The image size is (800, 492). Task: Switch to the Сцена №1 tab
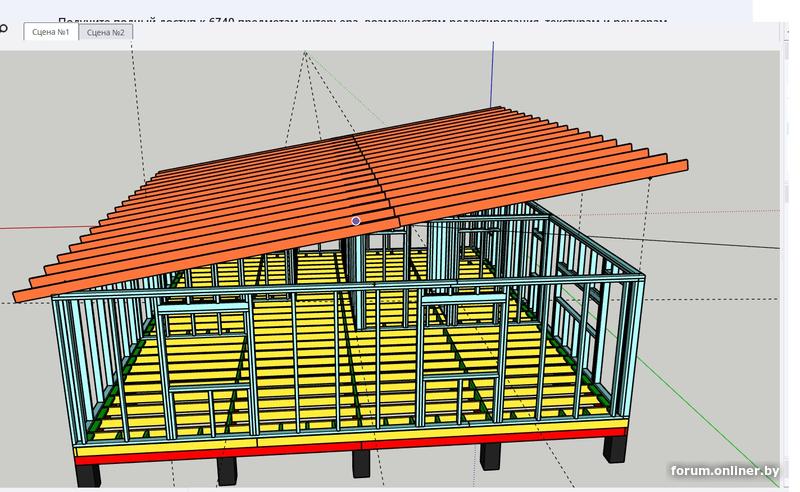click(x=50, y=32)
